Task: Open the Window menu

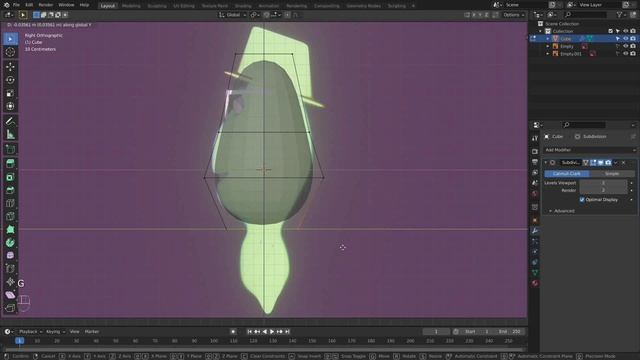Action: point(66,5)
